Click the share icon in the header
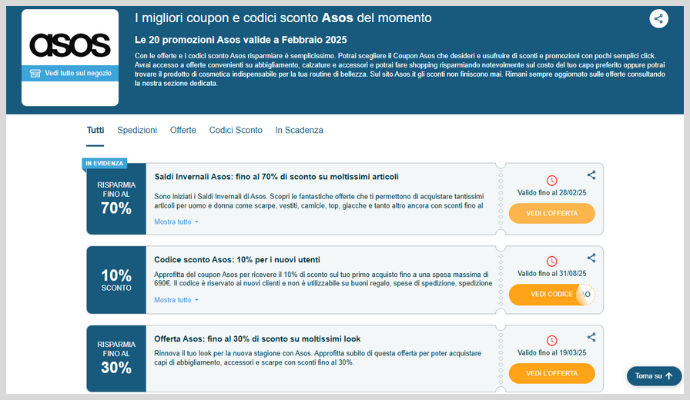The width and height of the screenshot is (690, 400). 658,18
